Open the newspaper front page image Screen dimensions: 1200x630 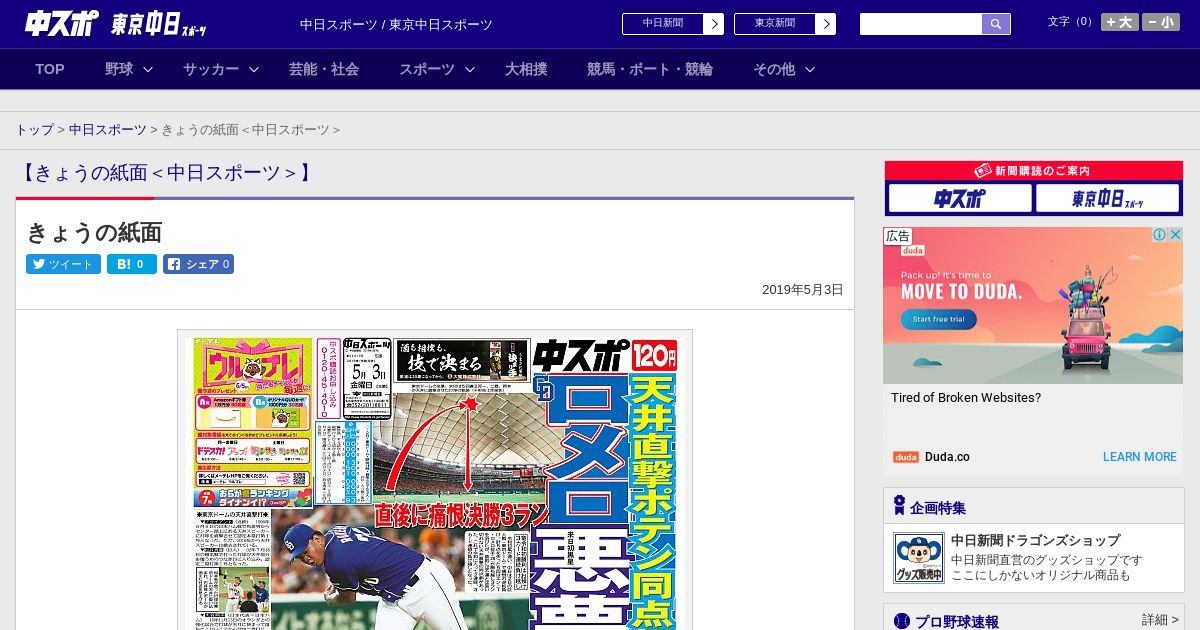(x=435, y=480)
